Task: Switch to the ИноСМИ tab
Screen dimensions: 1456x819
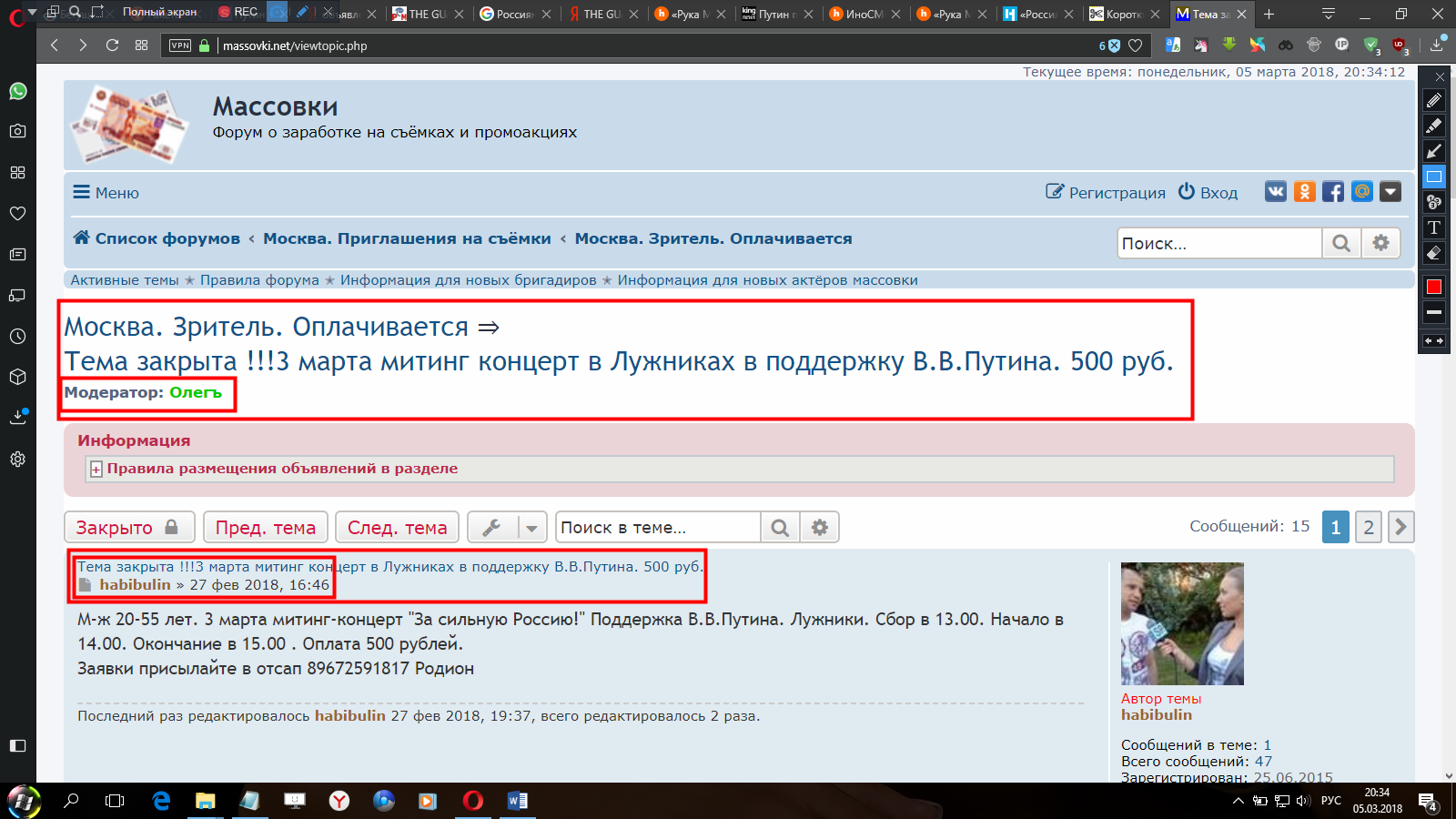Action: coord(863,14)
